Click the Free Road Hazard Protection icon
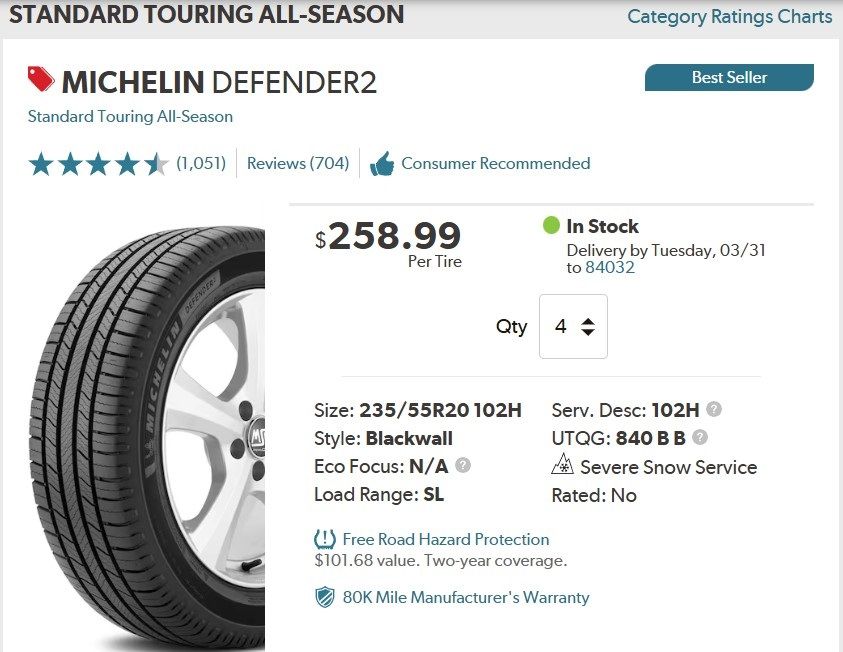Image resolution: width=843 pixels, height=652 pixels. tap(325, 540)
